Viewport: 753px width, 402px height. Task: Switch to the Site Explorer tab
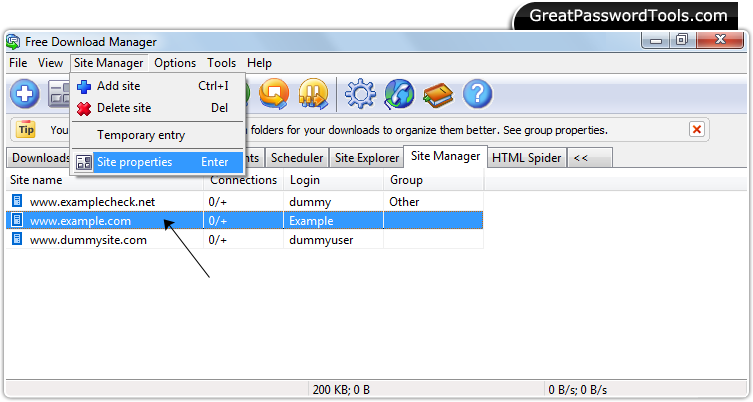point(366,158)
